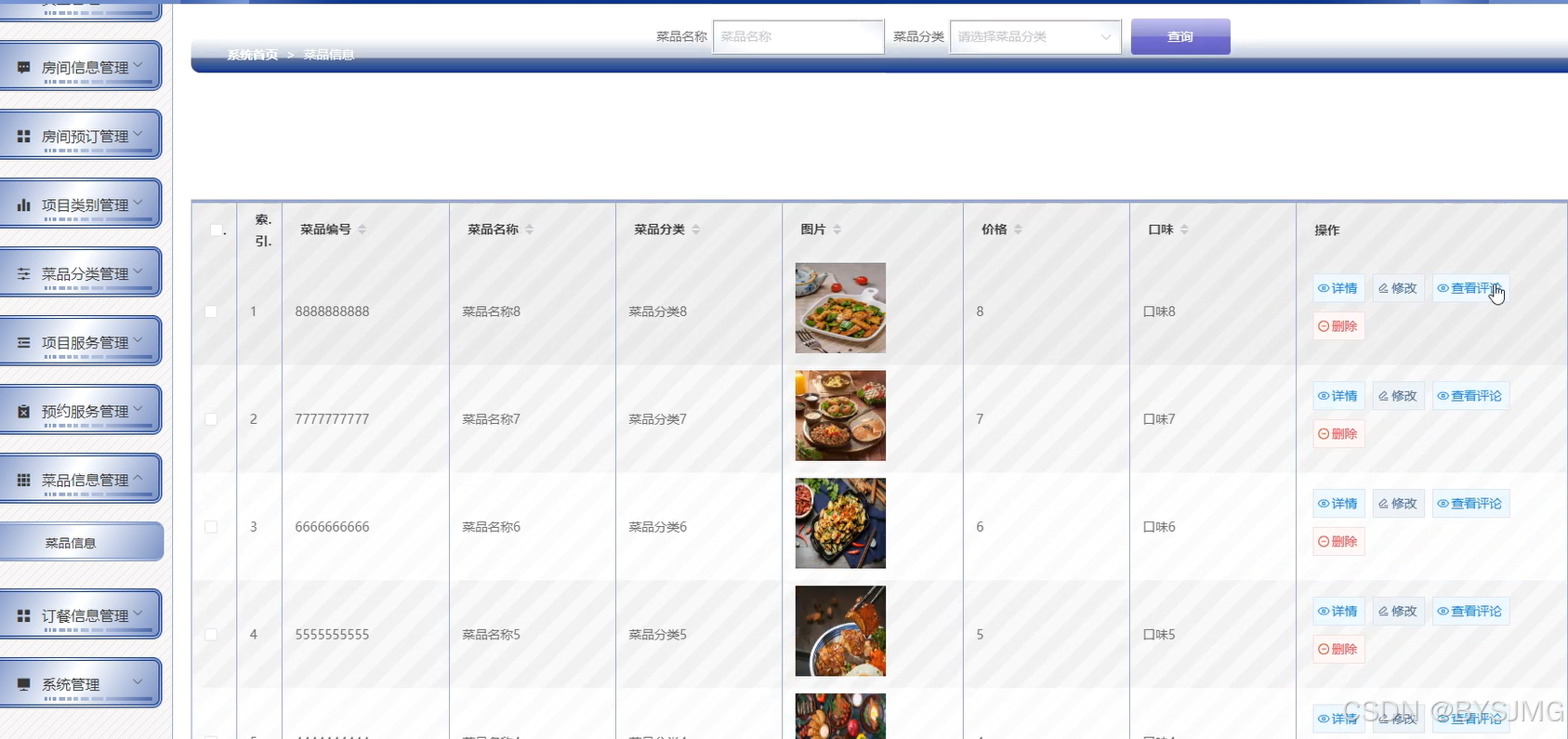Open 项目类别管理 sidebar menu
The height and width of the screenshot is (739, 1568).
(x=80, y=205)
